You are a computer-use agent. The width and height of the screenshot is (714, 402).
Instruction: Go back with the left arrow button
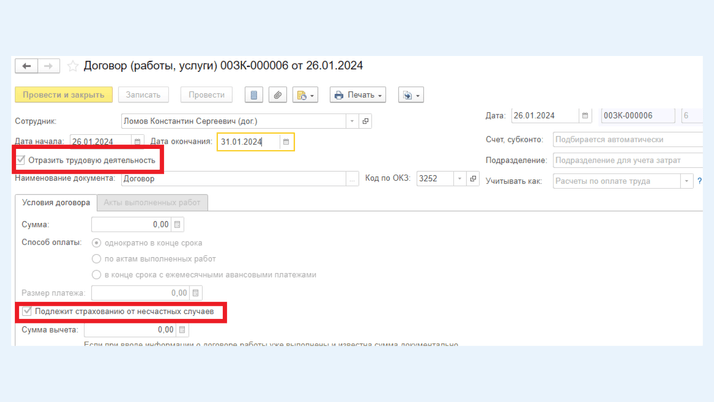point(26,66)
